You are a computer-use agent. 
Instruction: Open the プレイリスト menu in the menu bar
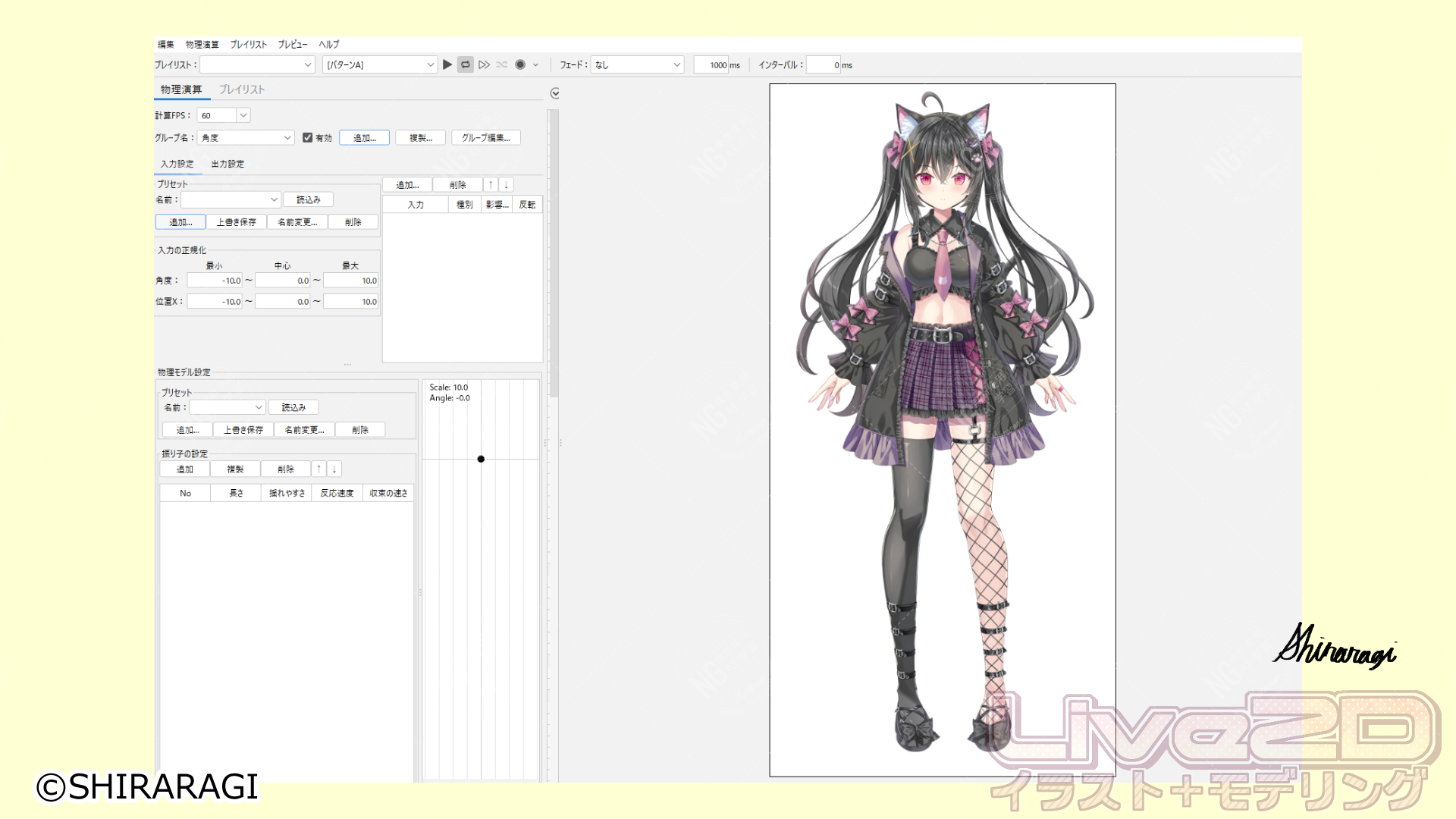click(x=249, y=45)
